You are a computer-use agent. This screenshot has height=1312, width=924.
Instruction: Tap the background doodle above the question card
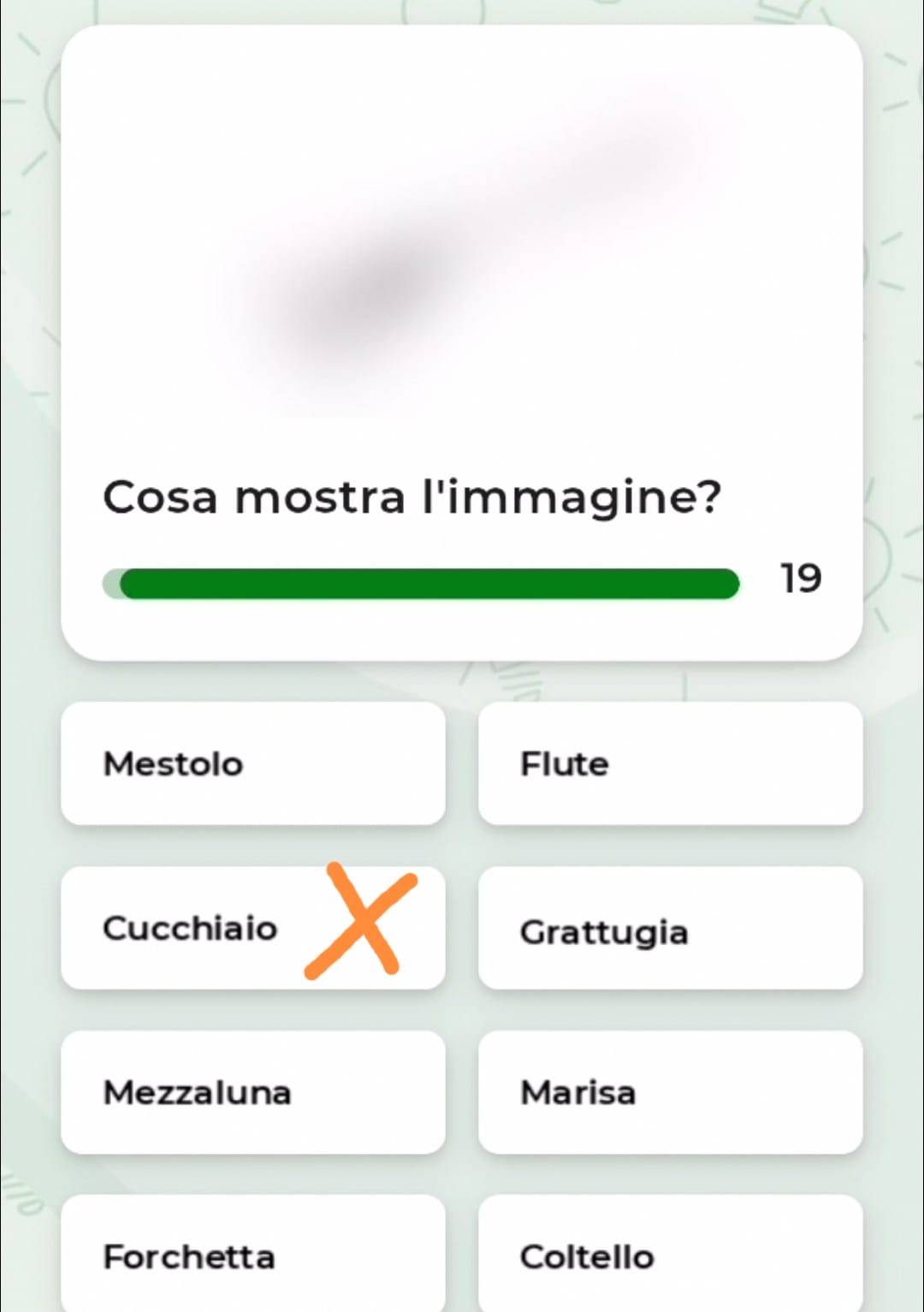click(453, 10)
